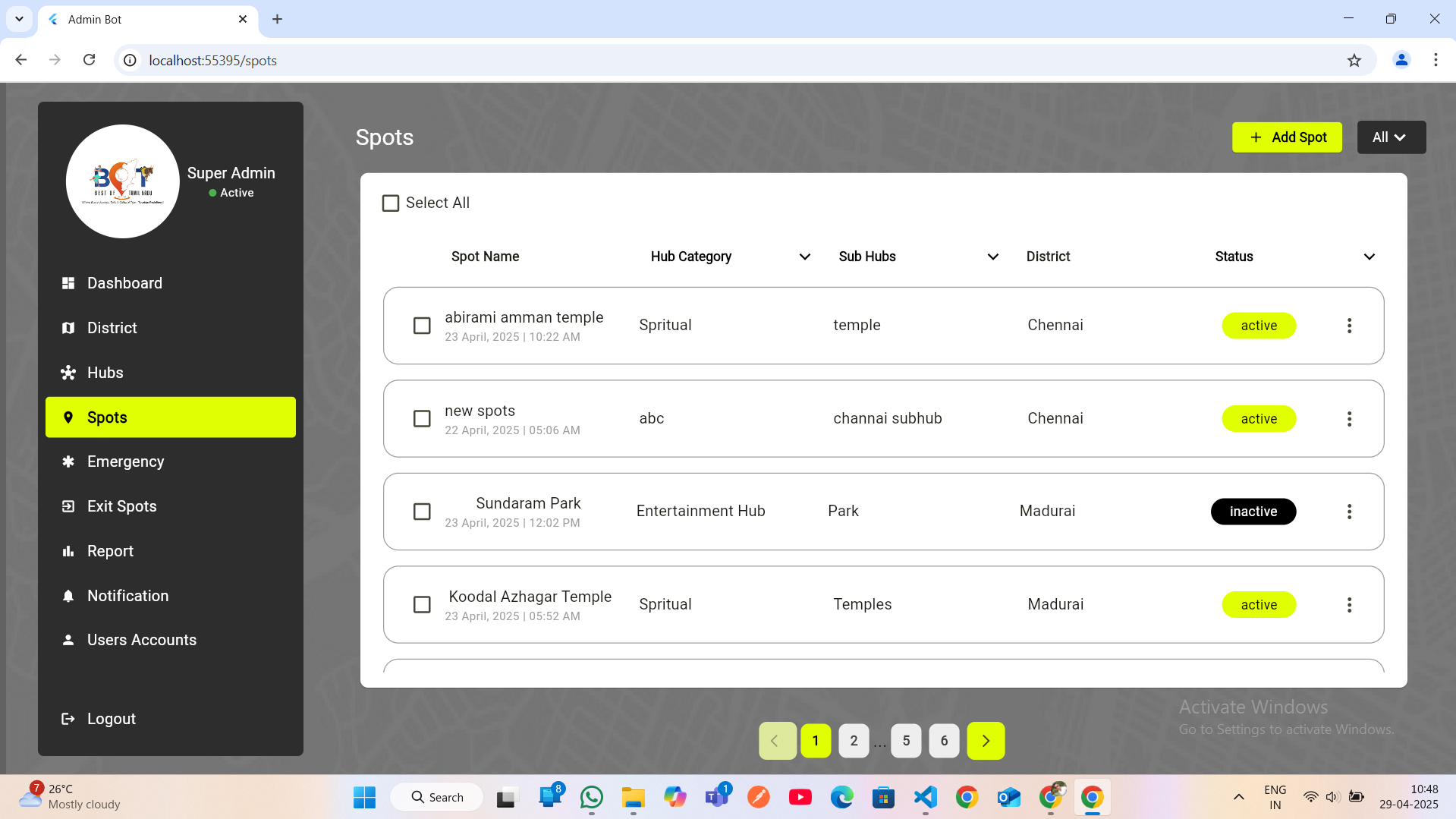
Task: Open the All filter dropdown
Action: 1391,137
